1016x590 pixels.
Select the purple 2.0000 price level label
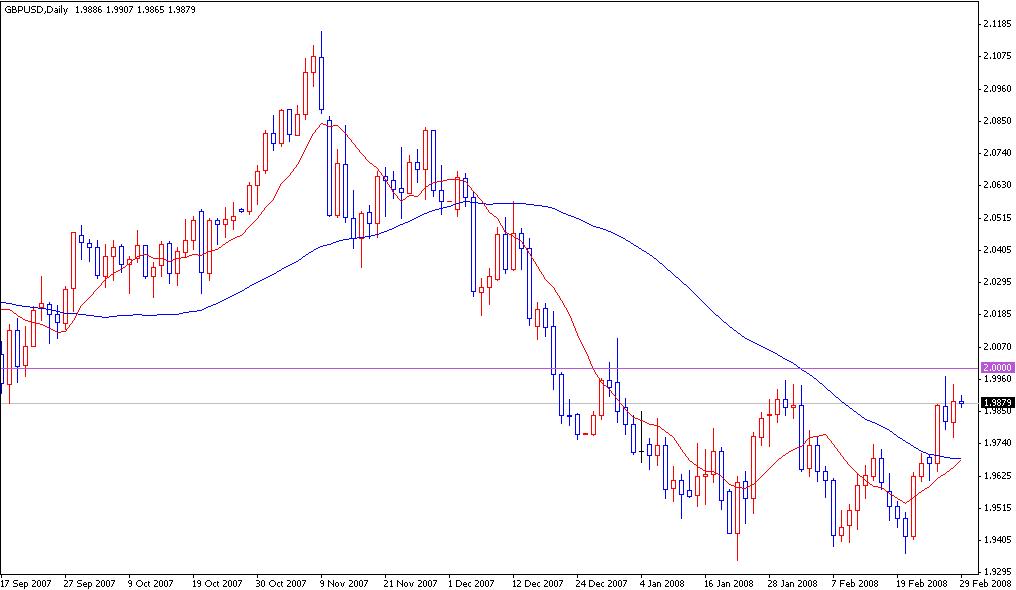[x=998, y=368]
